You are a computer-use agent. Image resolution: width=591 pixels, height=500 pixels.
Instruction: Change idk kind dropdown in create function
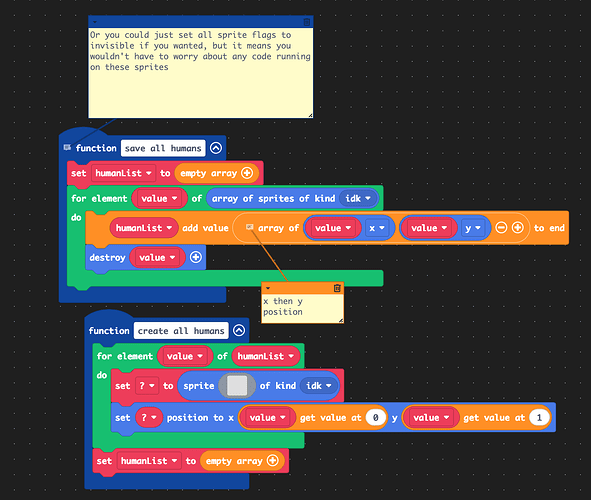319,386
